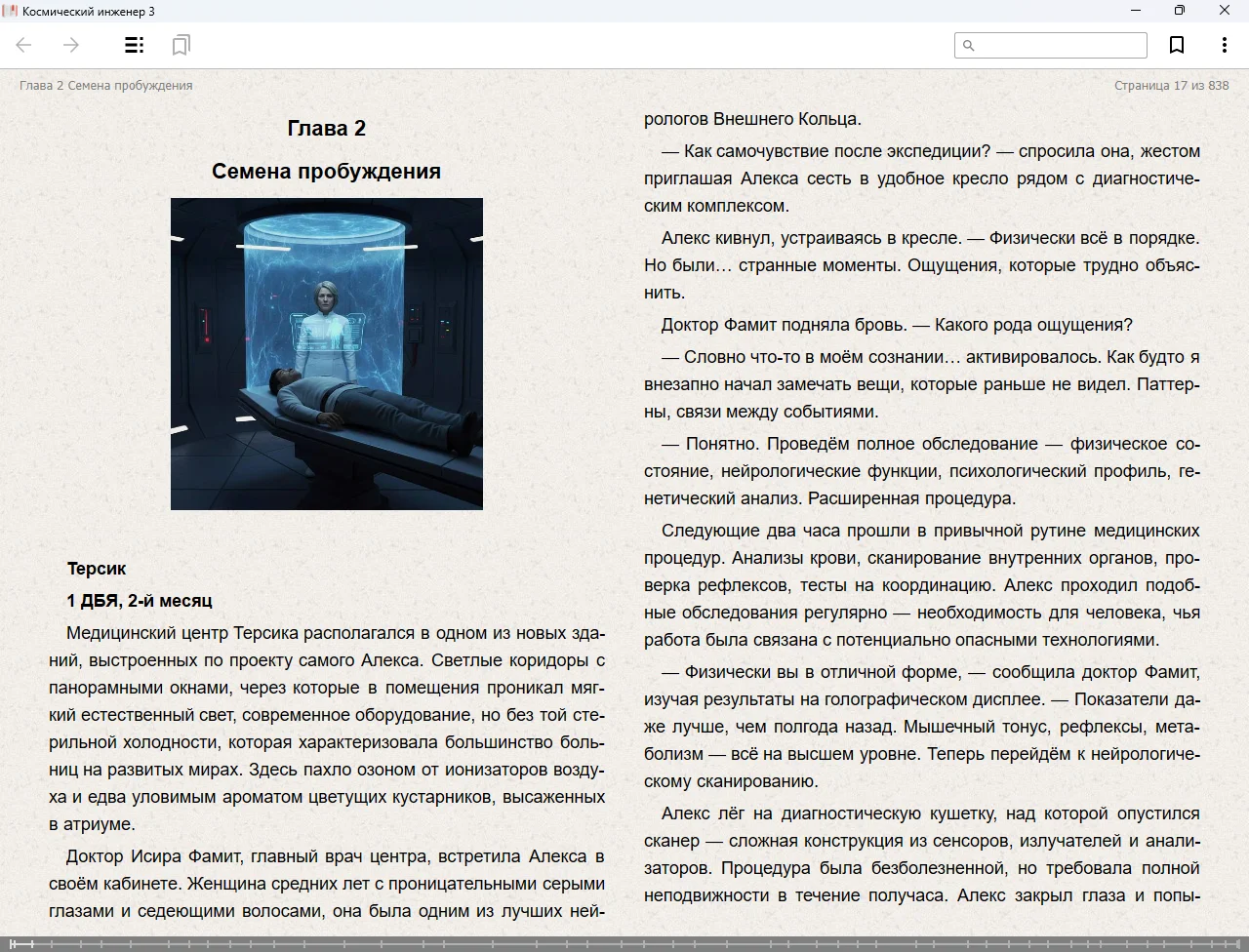Click the progress slider handle
Screen dimensions: 1249x952
(31, 943)
